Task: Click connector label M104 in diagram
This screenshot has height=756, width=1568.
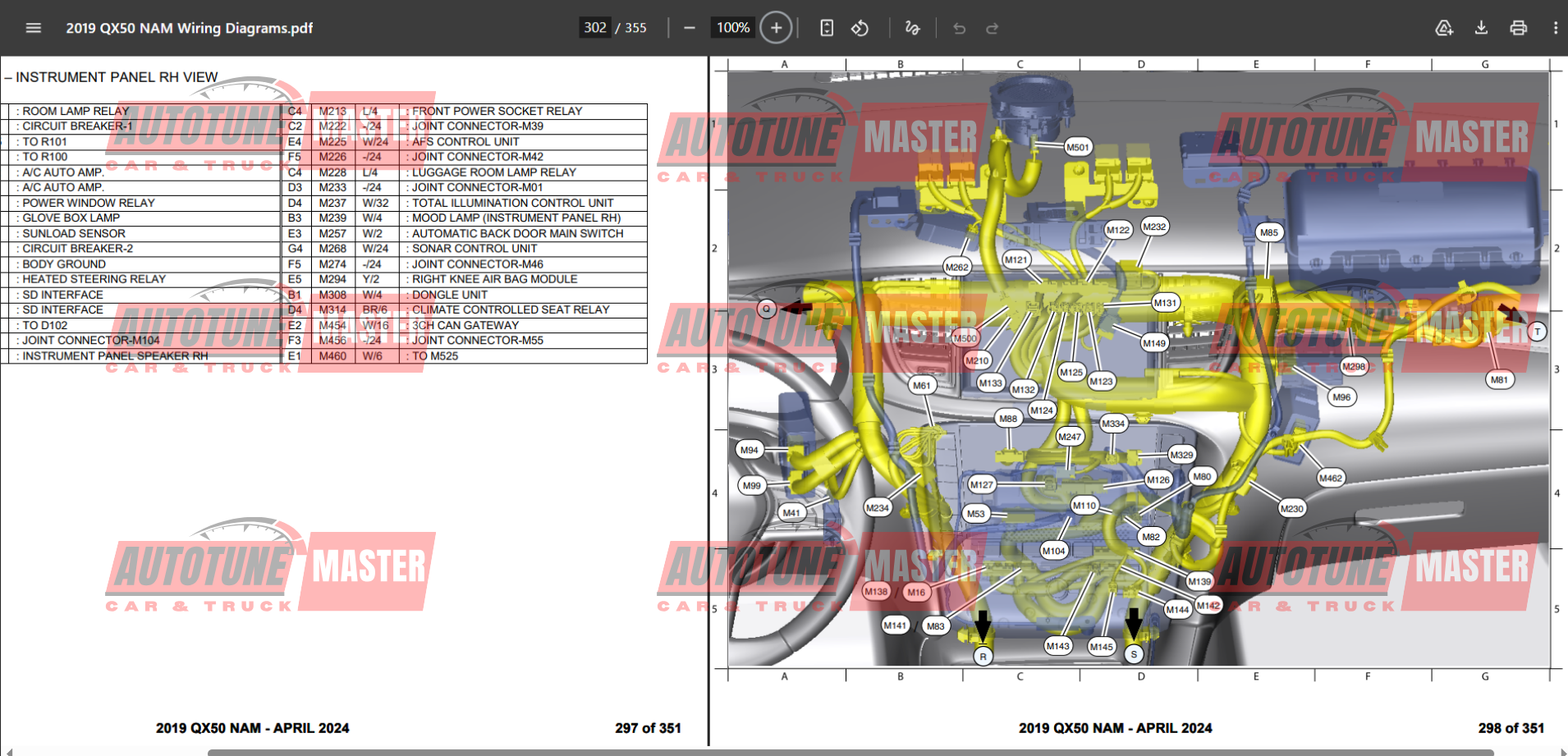Action: pyautogui.click(x=1054, y=551)
